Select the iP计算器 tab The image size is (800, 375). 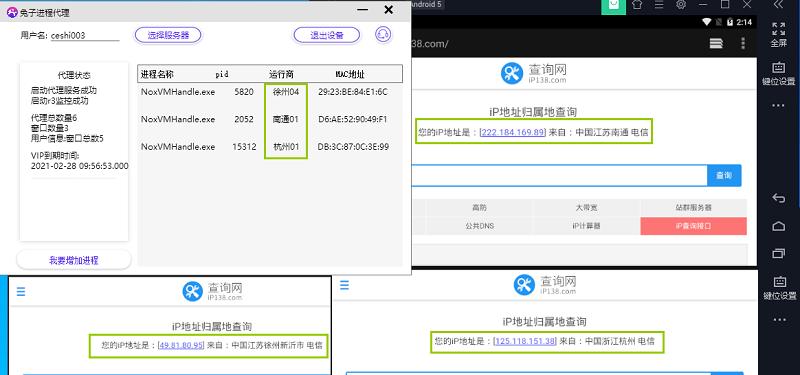[586, 226]
